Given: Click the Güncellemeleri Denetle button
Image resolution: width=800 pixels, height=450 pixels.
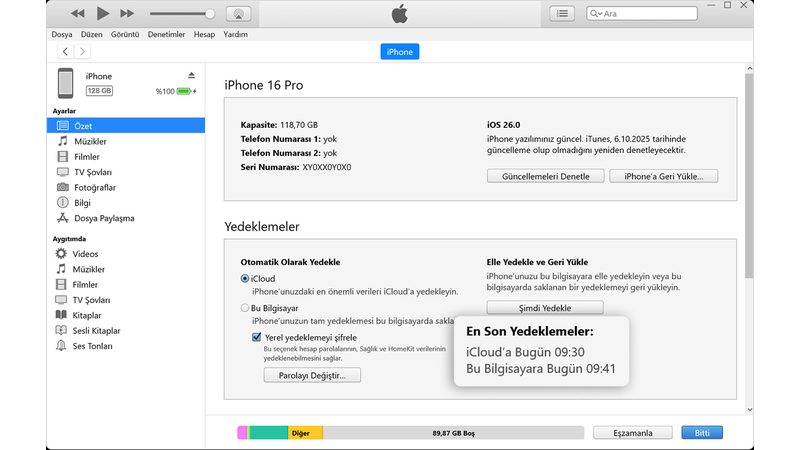Looking at the screenshot, I should pyautogui.click(x=546, y=176).
